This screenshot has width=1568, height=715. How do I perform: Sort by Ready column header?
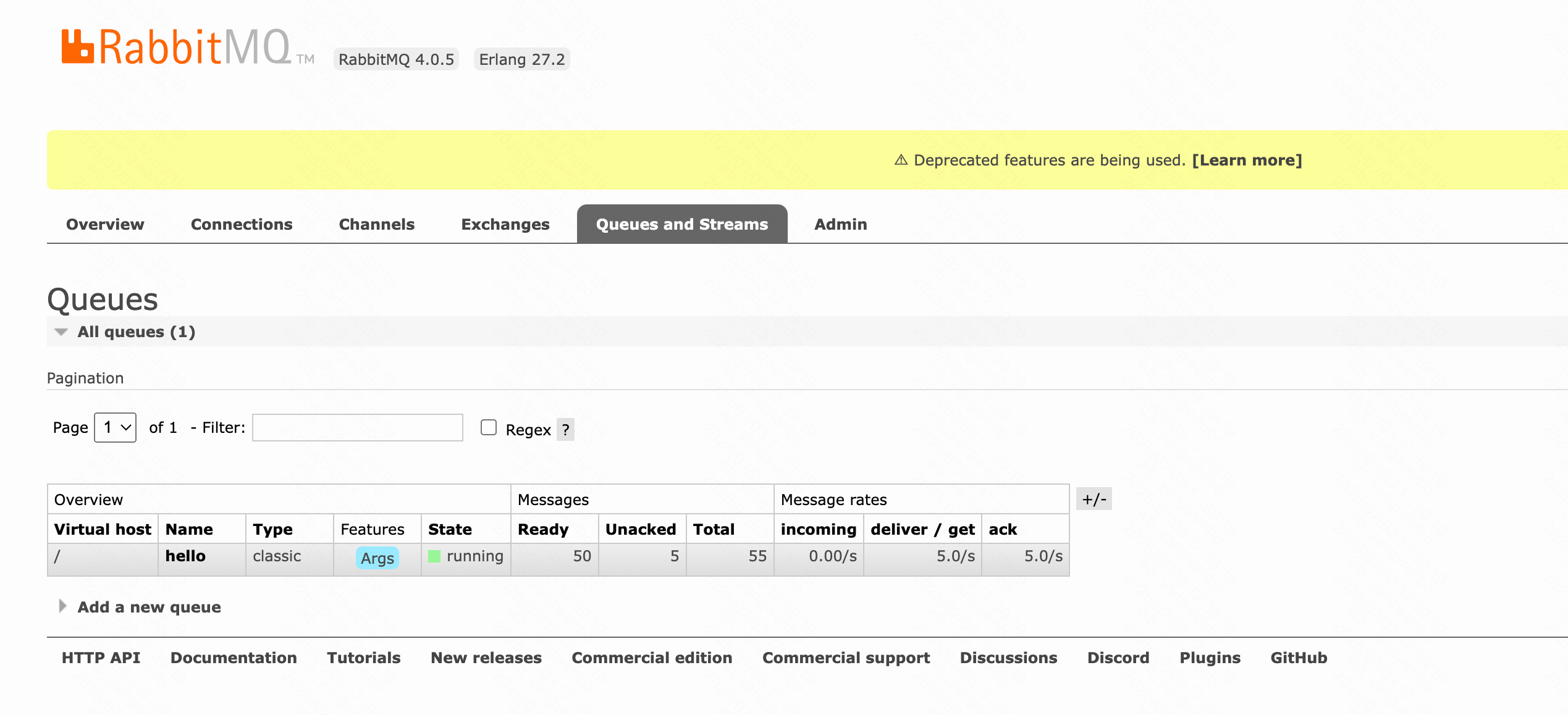[542, 529]
